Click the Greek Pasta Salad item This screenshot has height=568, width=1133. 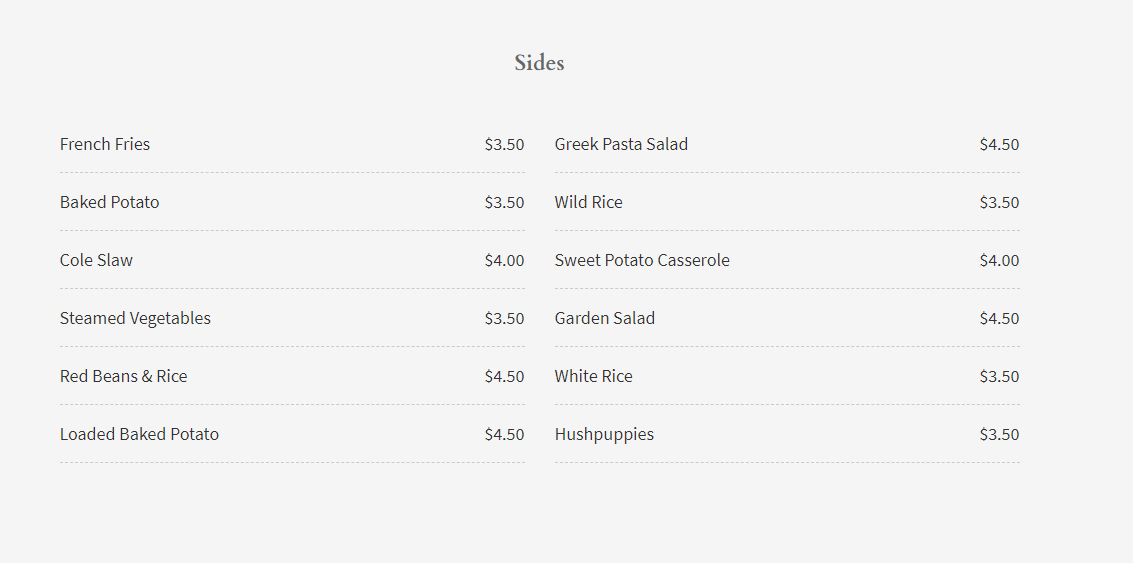point(621,144)
